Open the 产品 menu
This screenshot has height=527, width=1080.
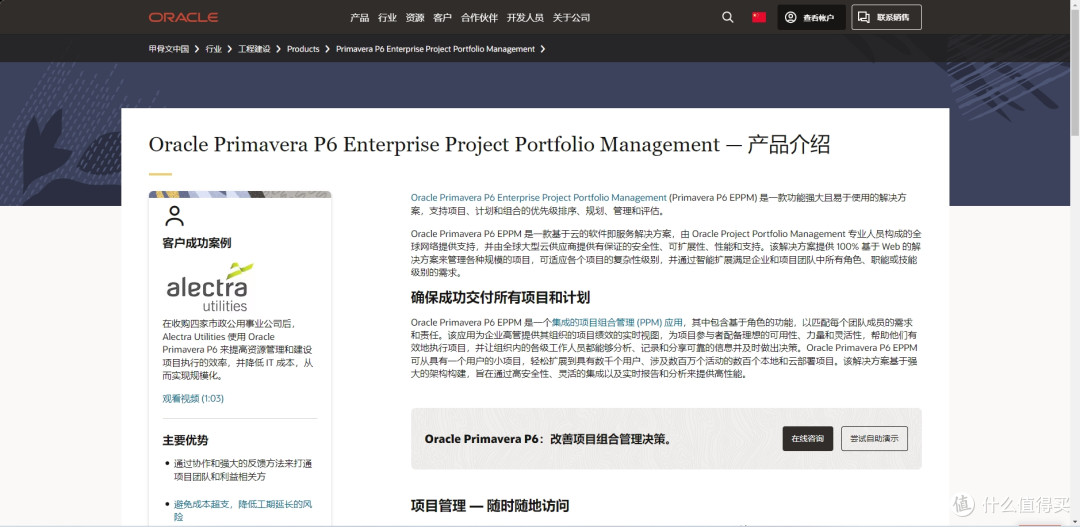pyautogui.click(x=360, y=18)
